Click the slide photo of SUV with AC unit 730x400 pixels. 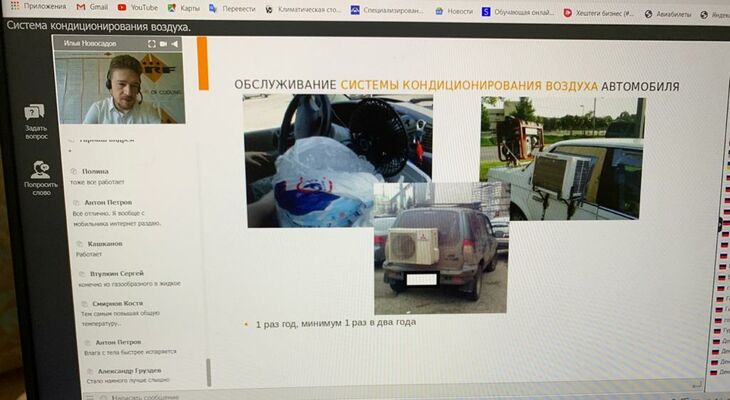point(441,248)
